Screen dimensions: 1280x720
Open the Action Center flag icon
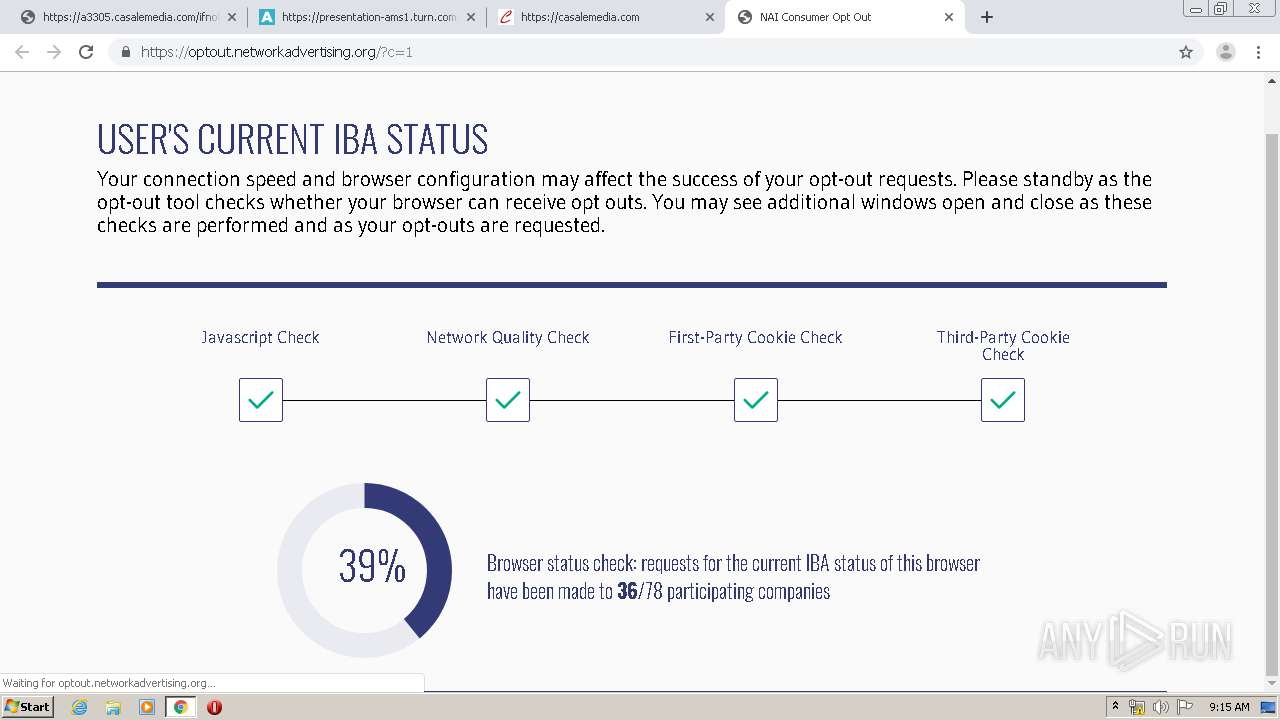pyautogui.click(x=1184, y=707)
